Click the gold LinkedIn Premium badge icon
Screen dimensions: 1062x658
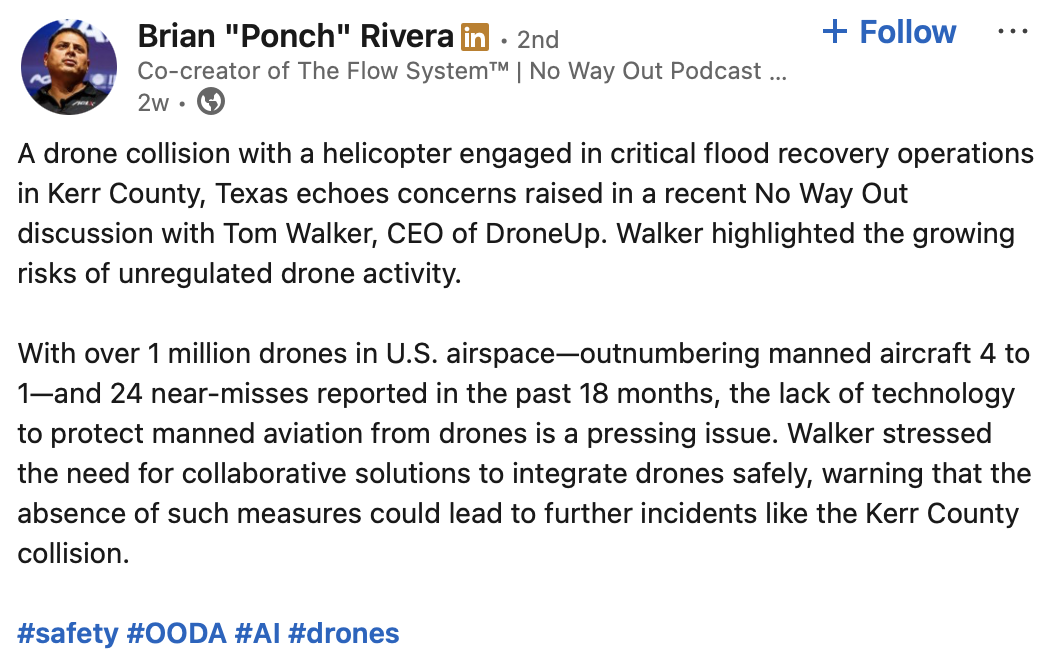(x=475, y=37)
